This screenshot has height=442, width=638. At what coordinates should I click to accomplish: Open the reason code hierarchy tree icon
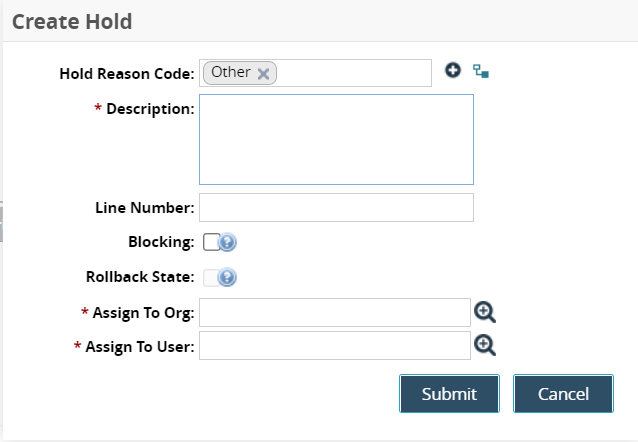(x=481, y=72)
